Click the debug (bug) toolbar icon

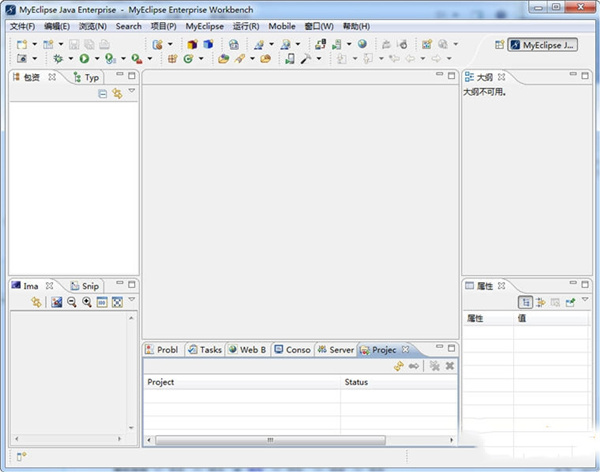58,59
